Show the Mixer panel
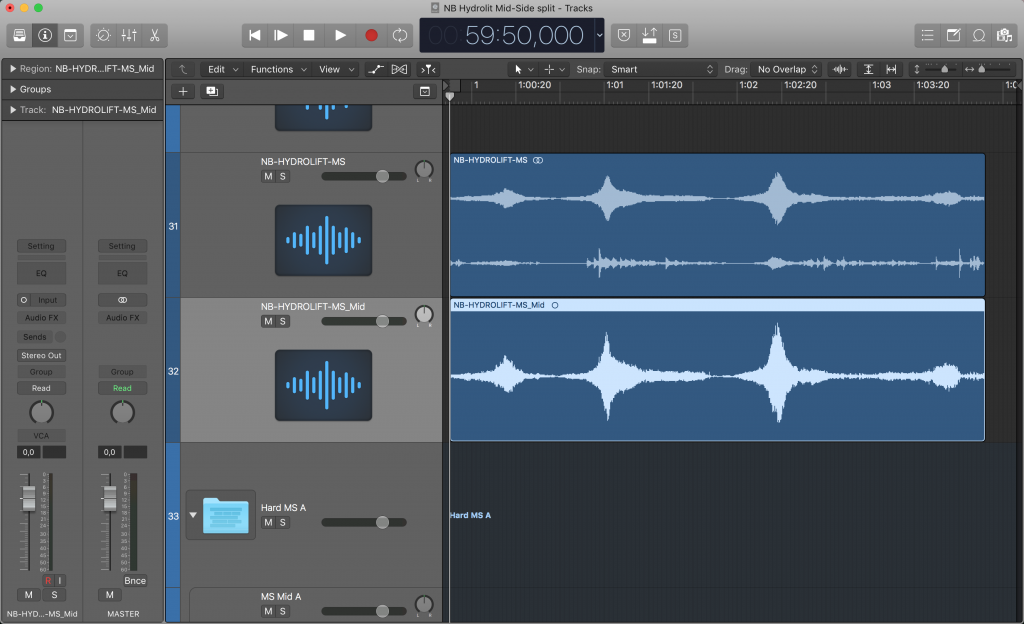This screenshot has height=624, width=1024. coord(129,35)
